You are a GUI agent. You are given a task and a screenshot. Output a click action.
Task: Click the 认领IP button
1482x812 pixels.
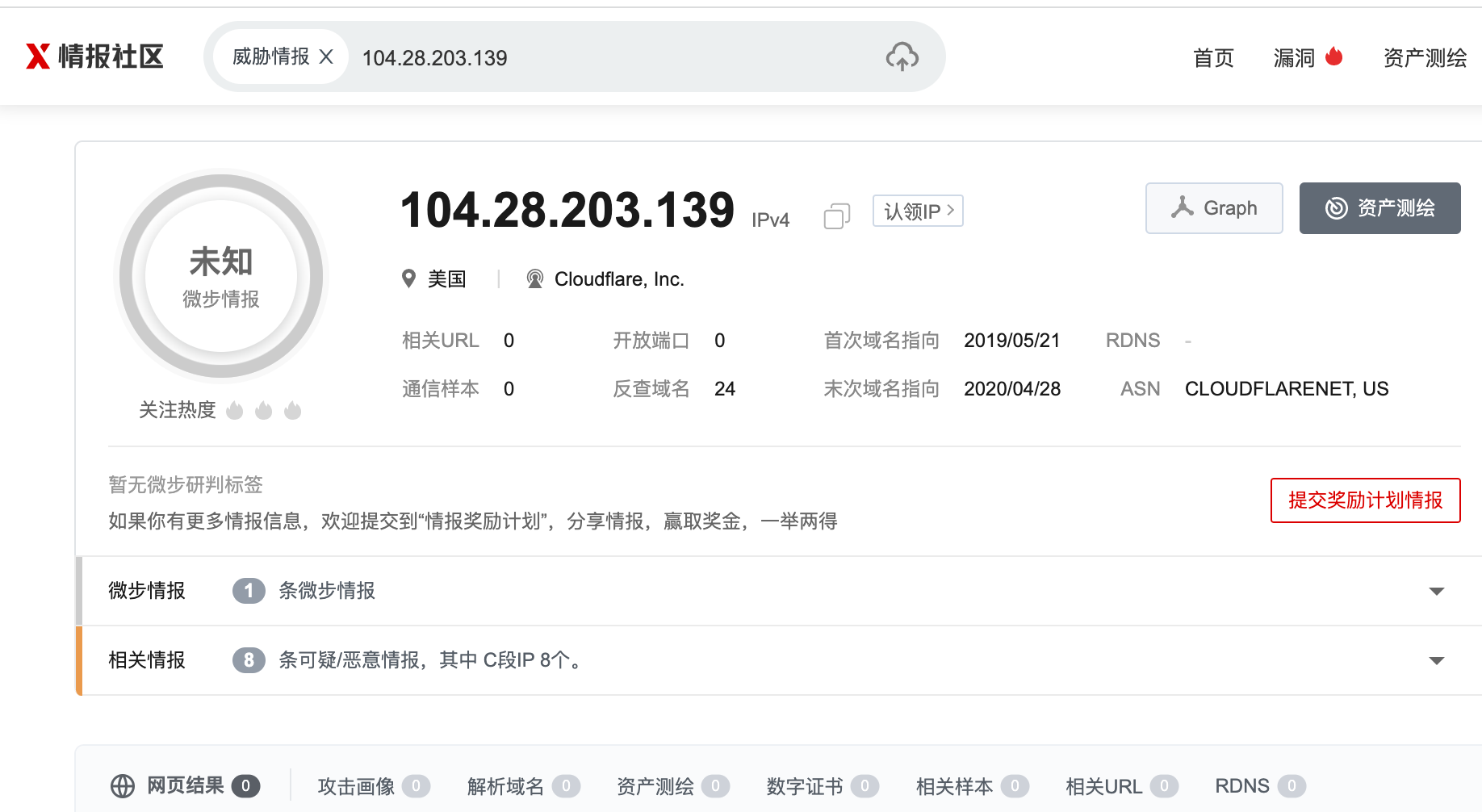tap(918, 211)
